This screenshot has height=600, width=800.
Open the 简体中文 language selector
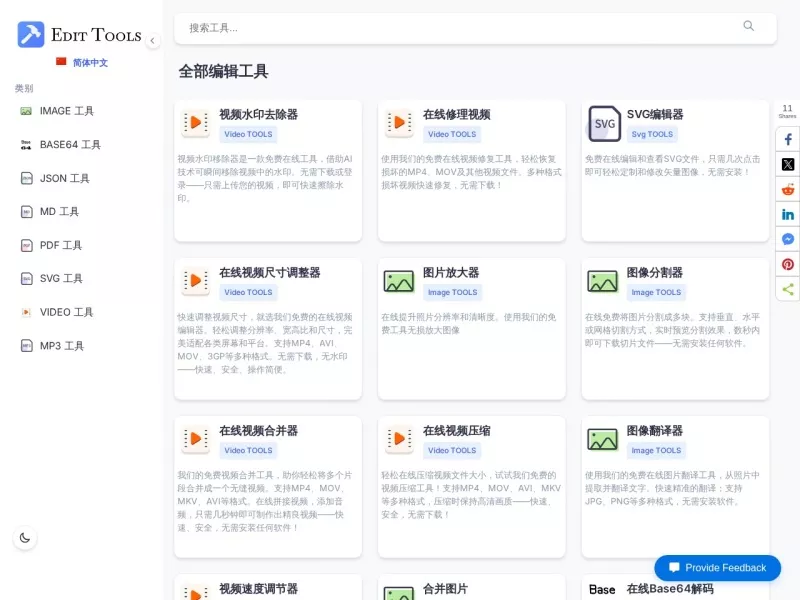(x=90, y=63)
